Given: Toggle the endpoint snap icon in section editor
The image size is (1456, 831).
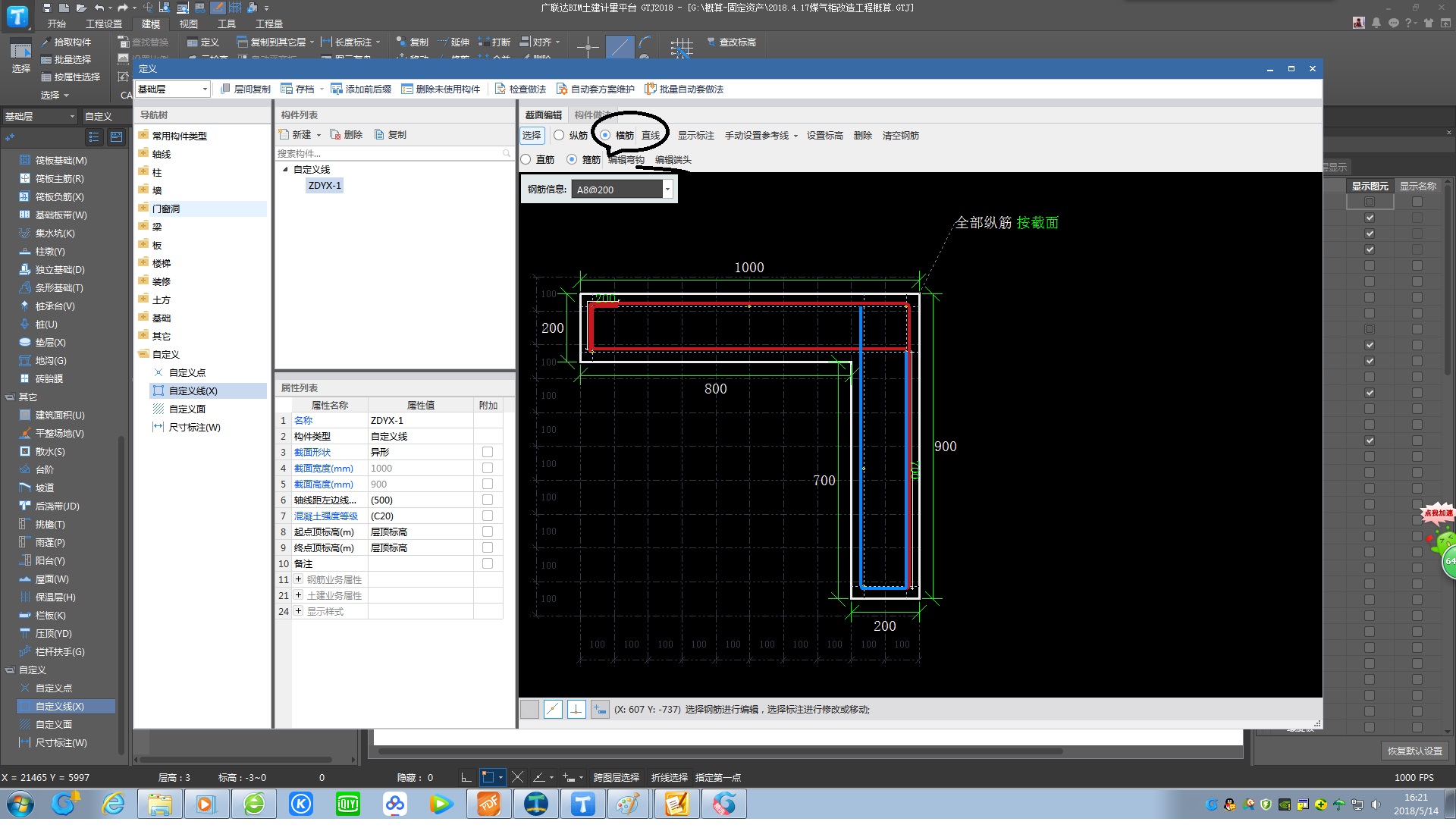Looking at the screenshot, I should click(553, 710).
